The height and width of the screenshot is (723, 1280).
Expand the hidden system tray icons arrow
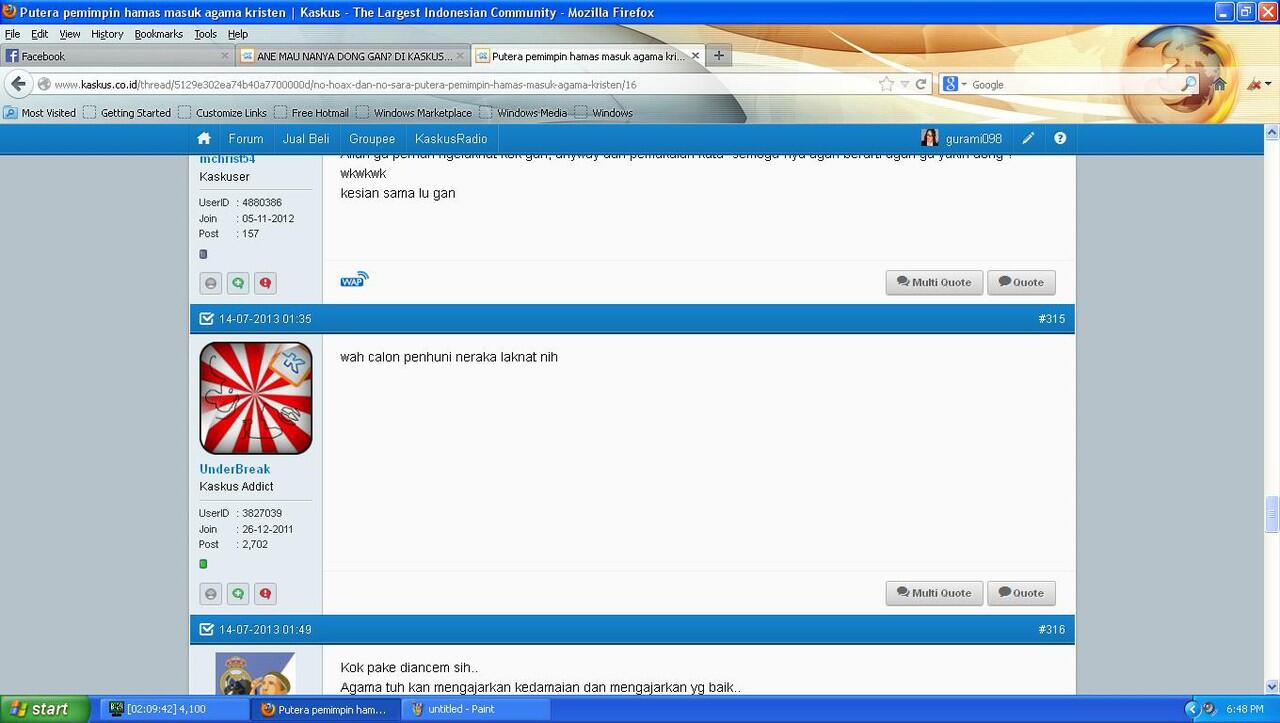point(1191,709)
